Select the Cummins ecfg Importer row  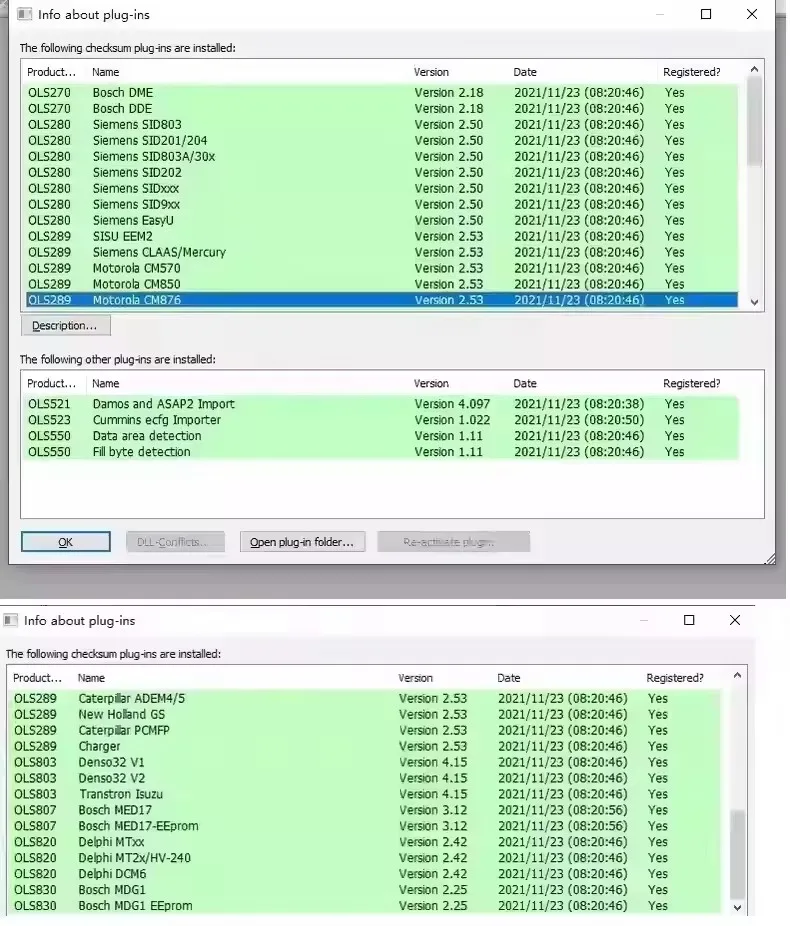[382, 420]
